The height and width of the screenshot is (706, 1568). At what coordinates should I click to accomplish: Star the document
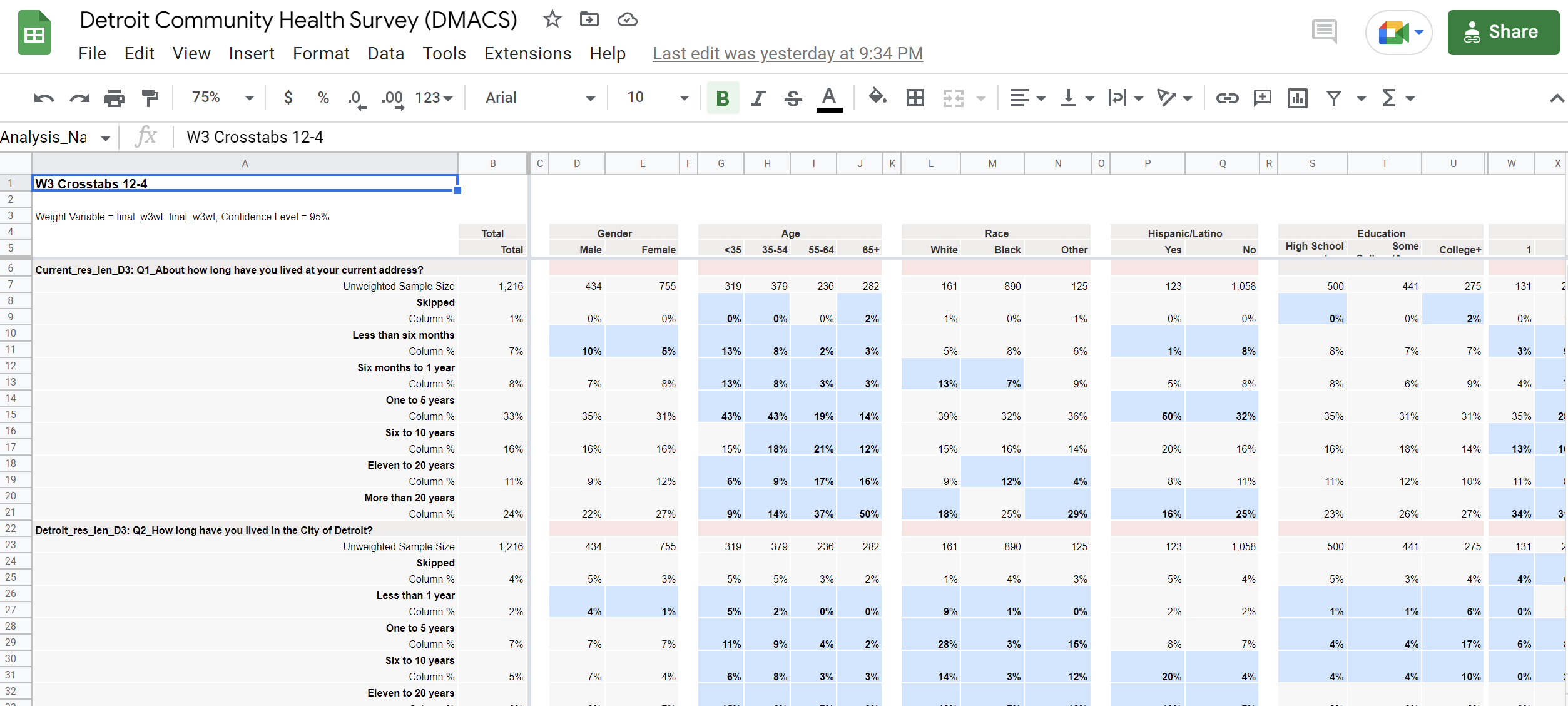tap(551, 19)
